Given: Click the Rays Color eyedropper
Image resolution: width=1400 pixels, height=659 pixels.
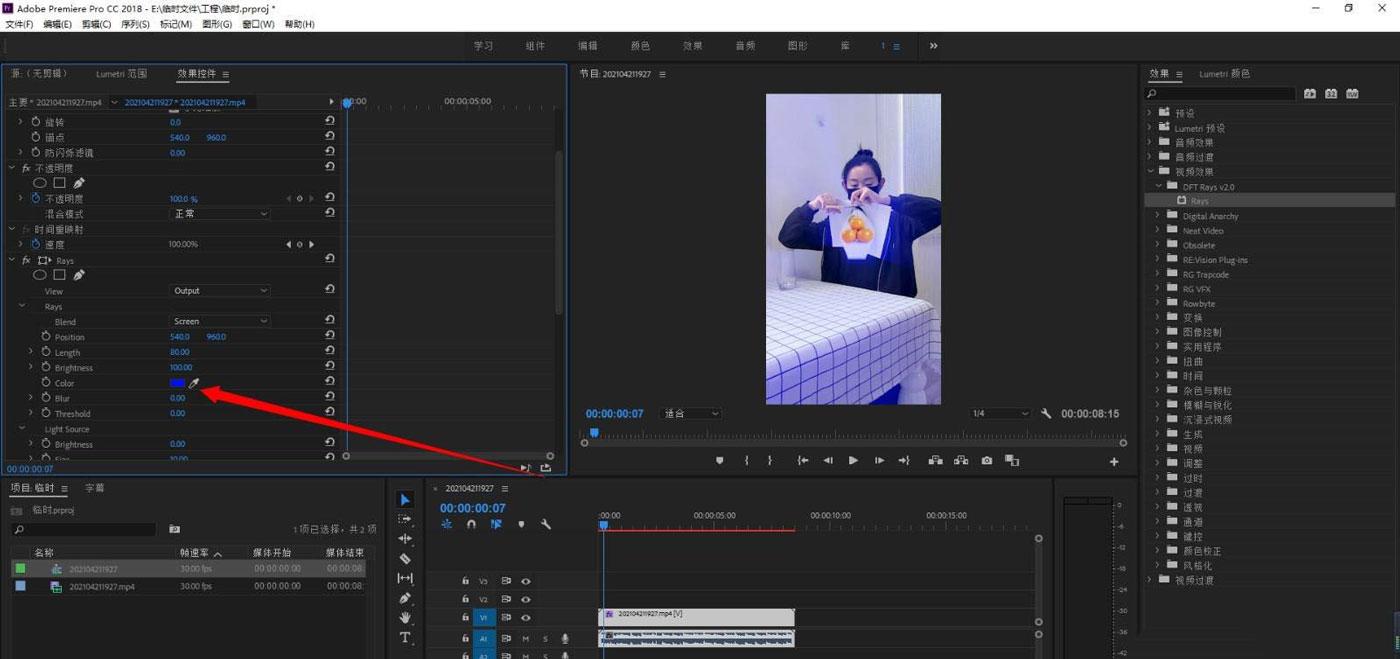Looking at the screenshot, I should tap(194, 383).
